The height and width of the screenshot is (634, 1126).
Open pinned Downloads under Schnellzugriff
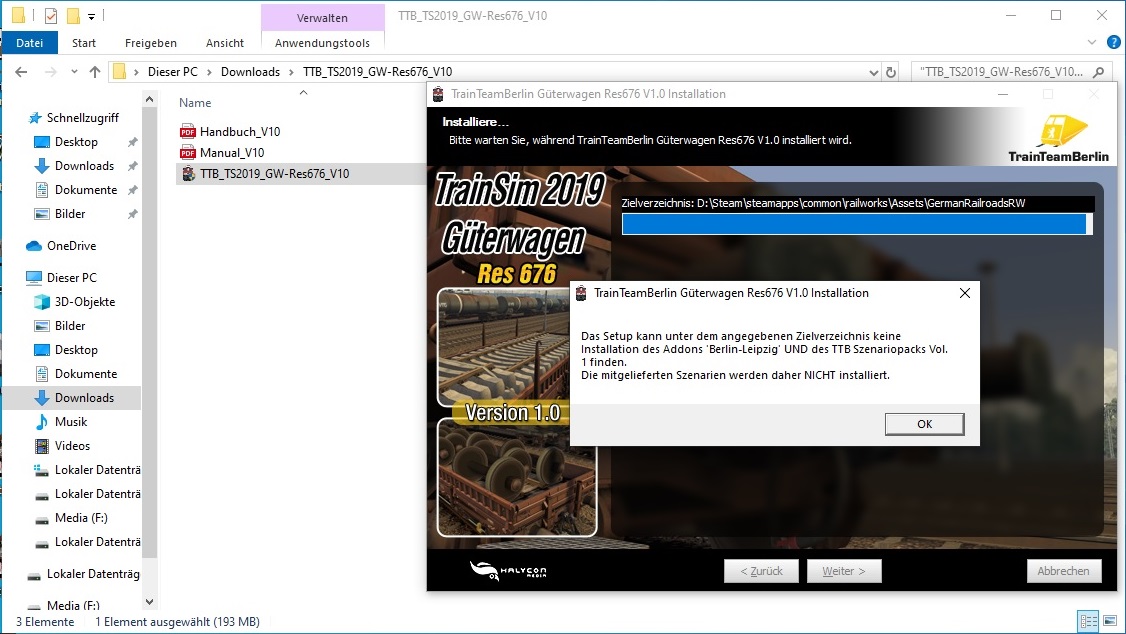84,166
